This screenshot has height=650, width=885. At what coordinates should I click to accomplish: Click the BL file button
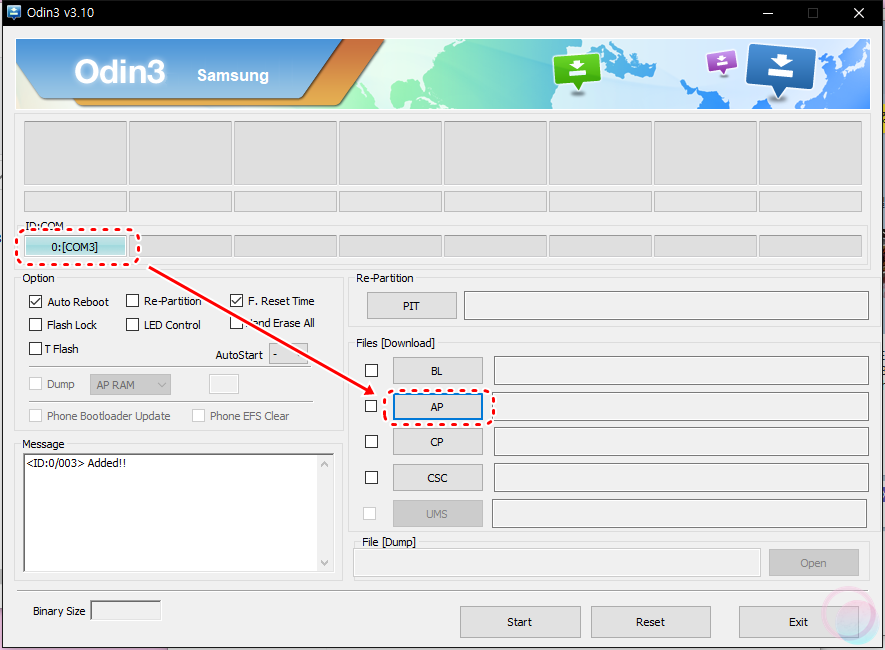click(x=437, y=371)
